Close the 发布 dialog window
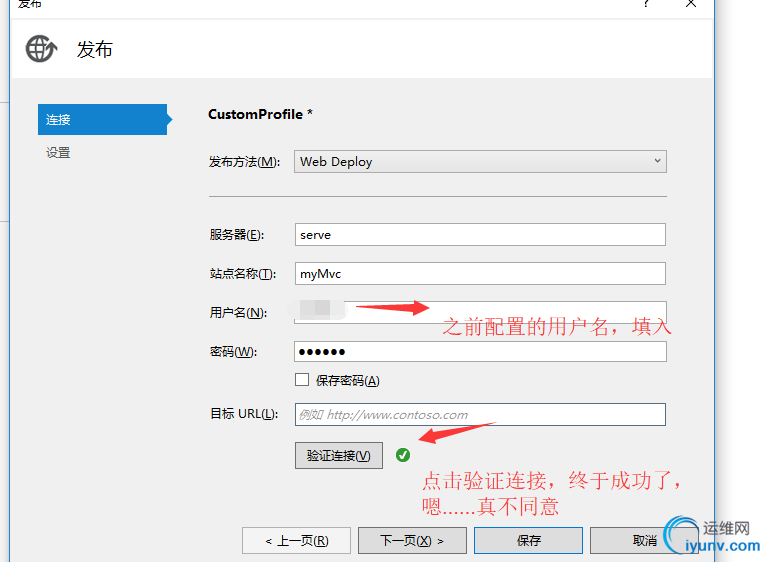The image size is (766, 562). click(x=691, y=3)
